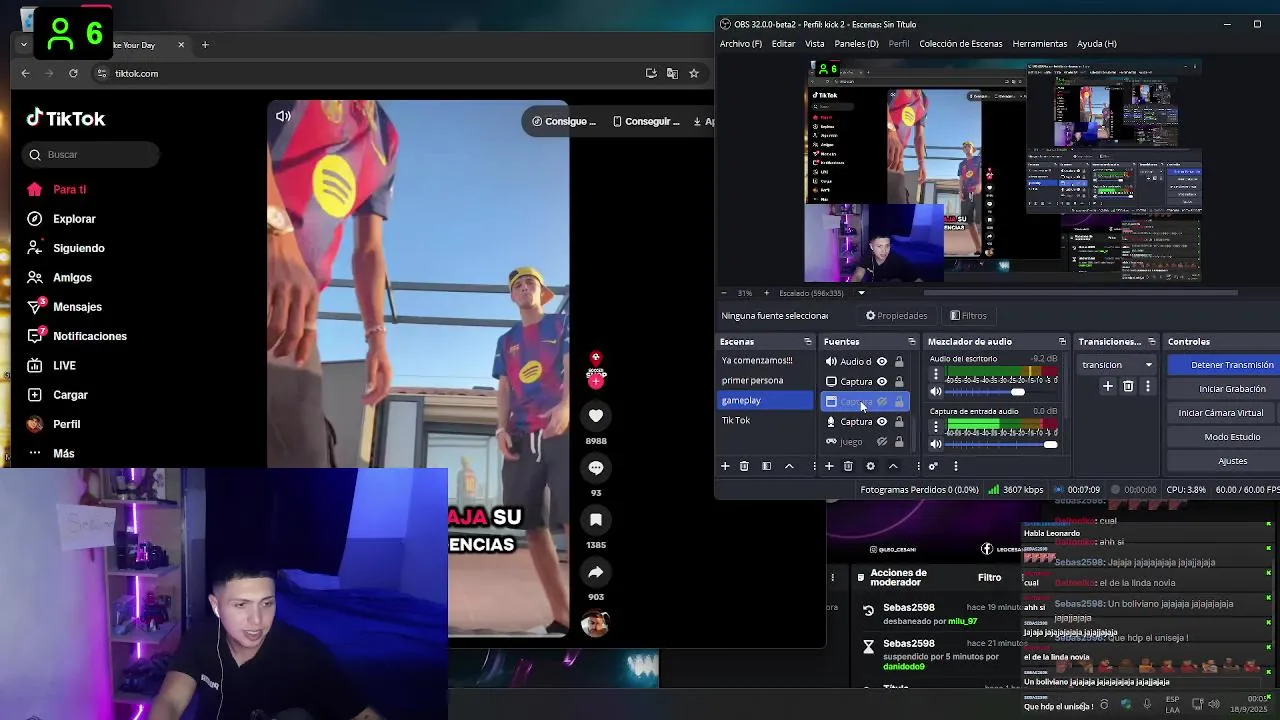This screenshot has width=1280, height=720.
Task: Open the Vista menu in OBS
Action: 815,44
